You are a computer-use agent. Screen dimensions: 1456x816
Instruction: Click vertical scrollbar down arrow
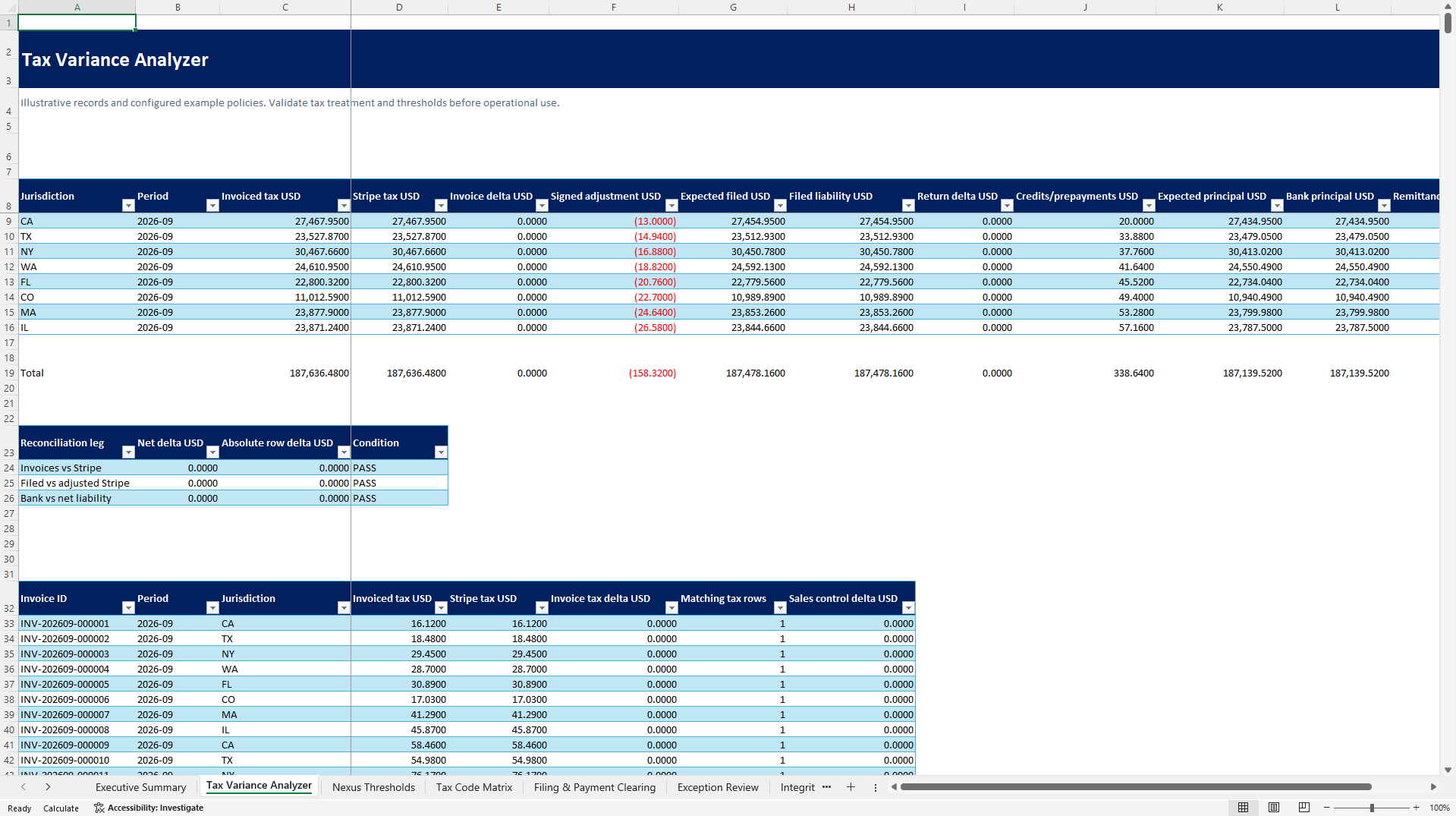click(x=1448, y=770)
